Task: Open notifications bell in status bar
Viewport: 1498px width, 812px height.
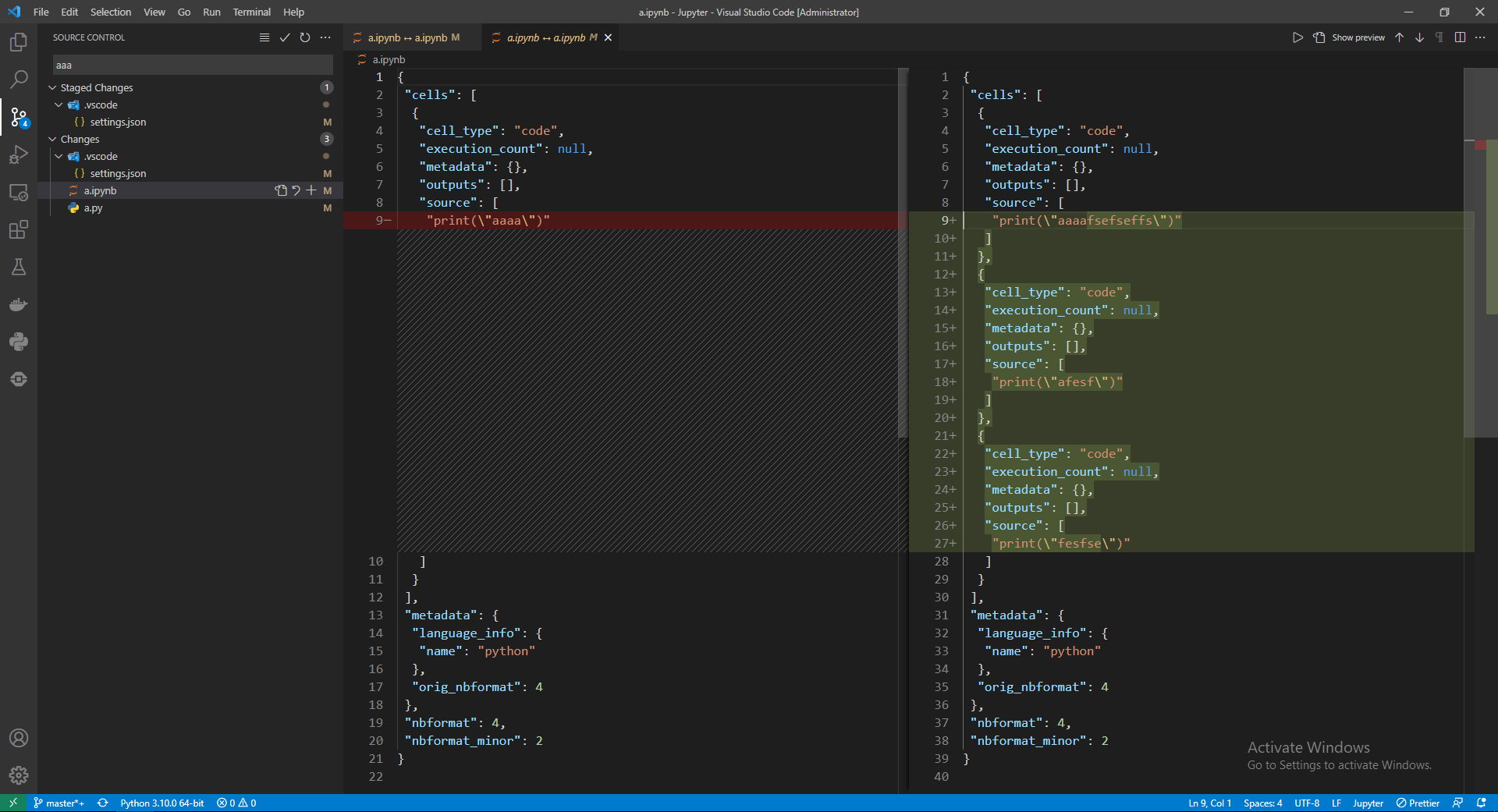Action: (1481, 803)
